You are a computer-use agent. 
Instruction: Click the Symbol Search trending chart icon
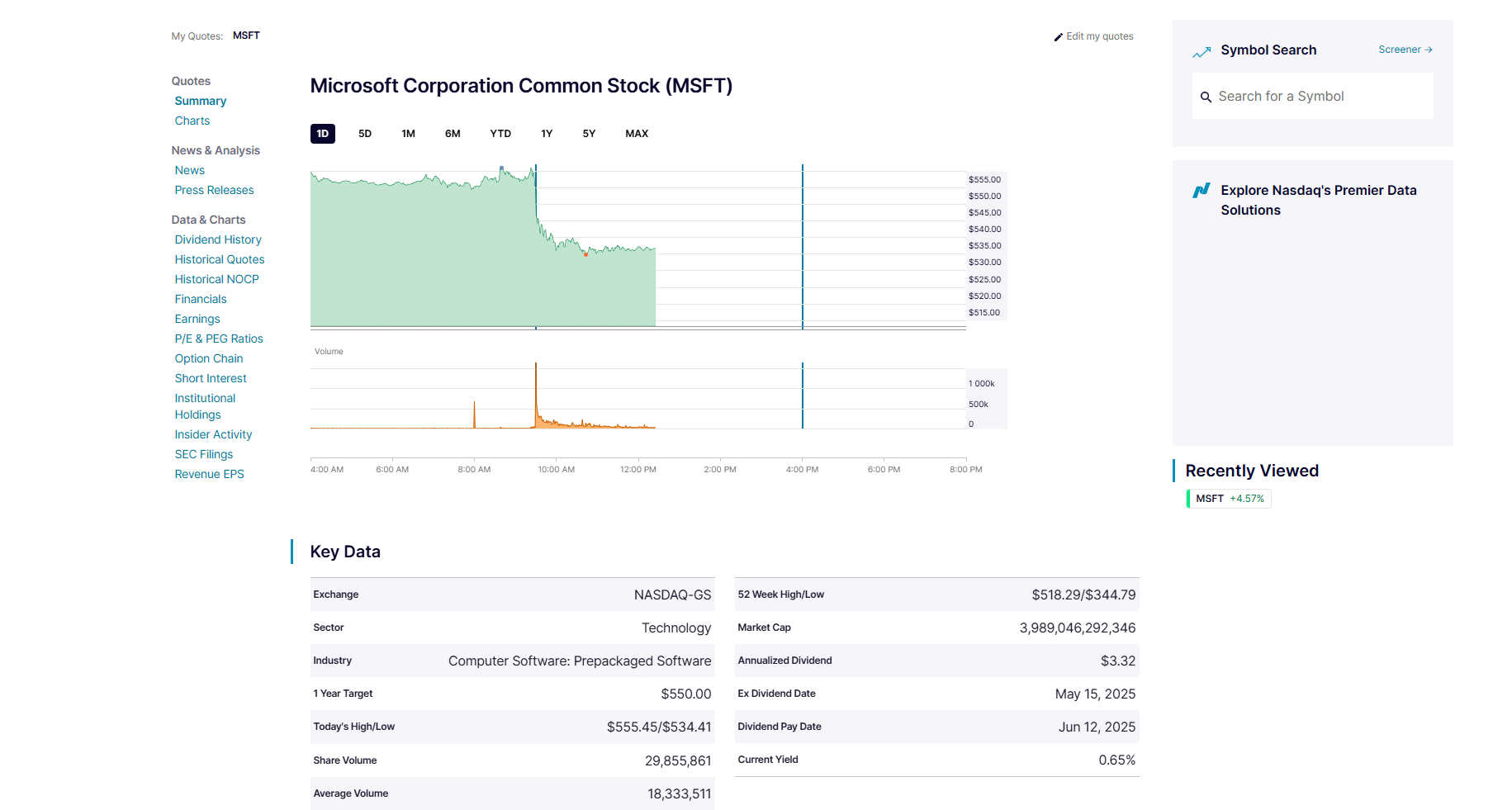point(1202,52)
